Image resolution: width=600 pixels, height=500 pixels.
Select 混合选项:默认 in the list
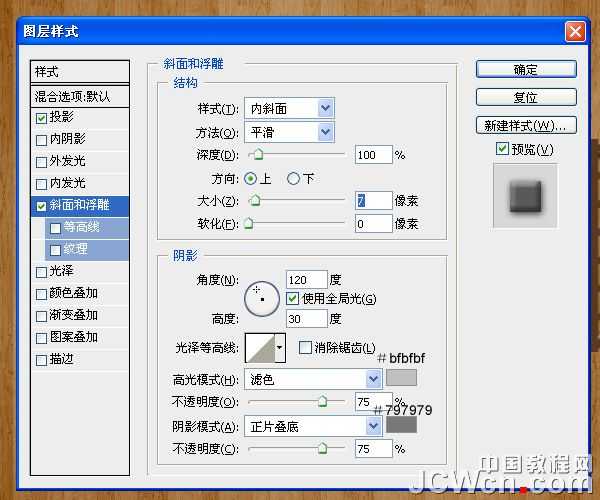pyautogui.click(x=80, y=96)
